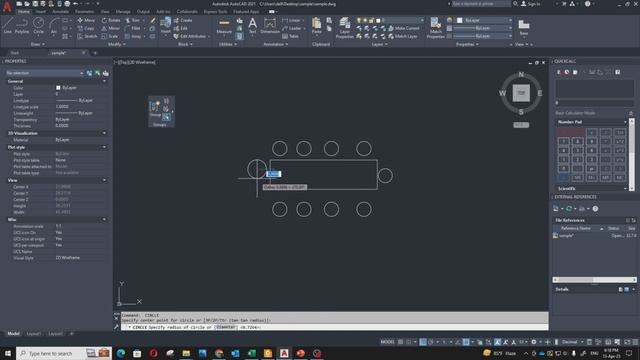The width and height of the screenshot is (640, 360).
Task: Click the Rotate tool
Action: coord(111,20)
